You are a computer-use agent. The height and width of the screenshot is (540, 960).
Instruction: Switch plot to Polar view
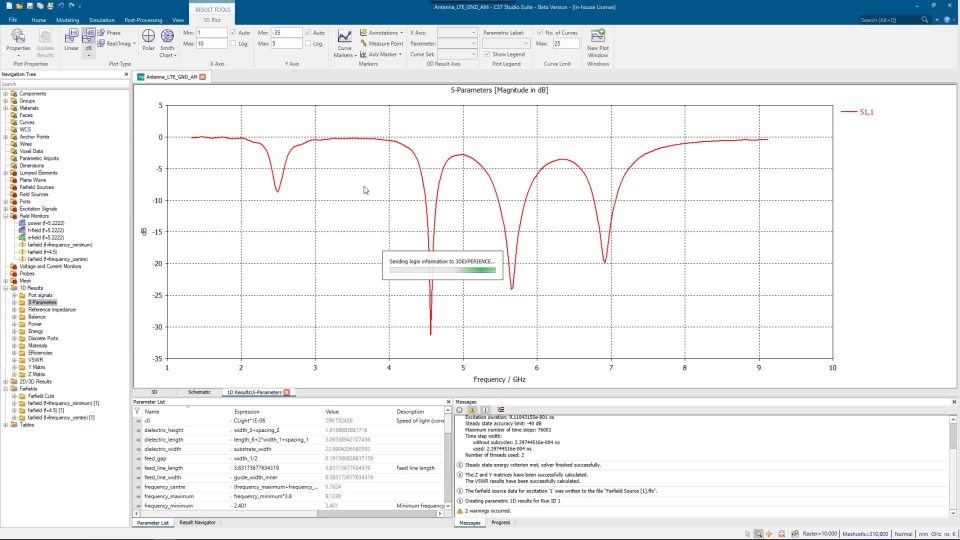[148, 40]
